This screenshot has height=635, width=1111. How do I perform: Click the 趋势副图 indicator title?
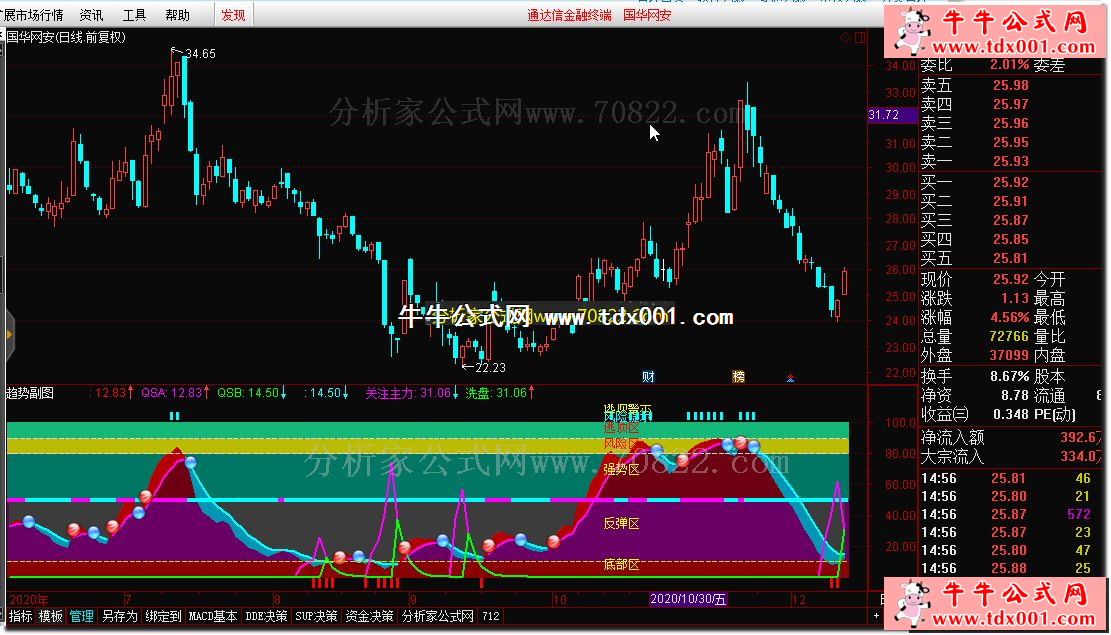(30, 392)
